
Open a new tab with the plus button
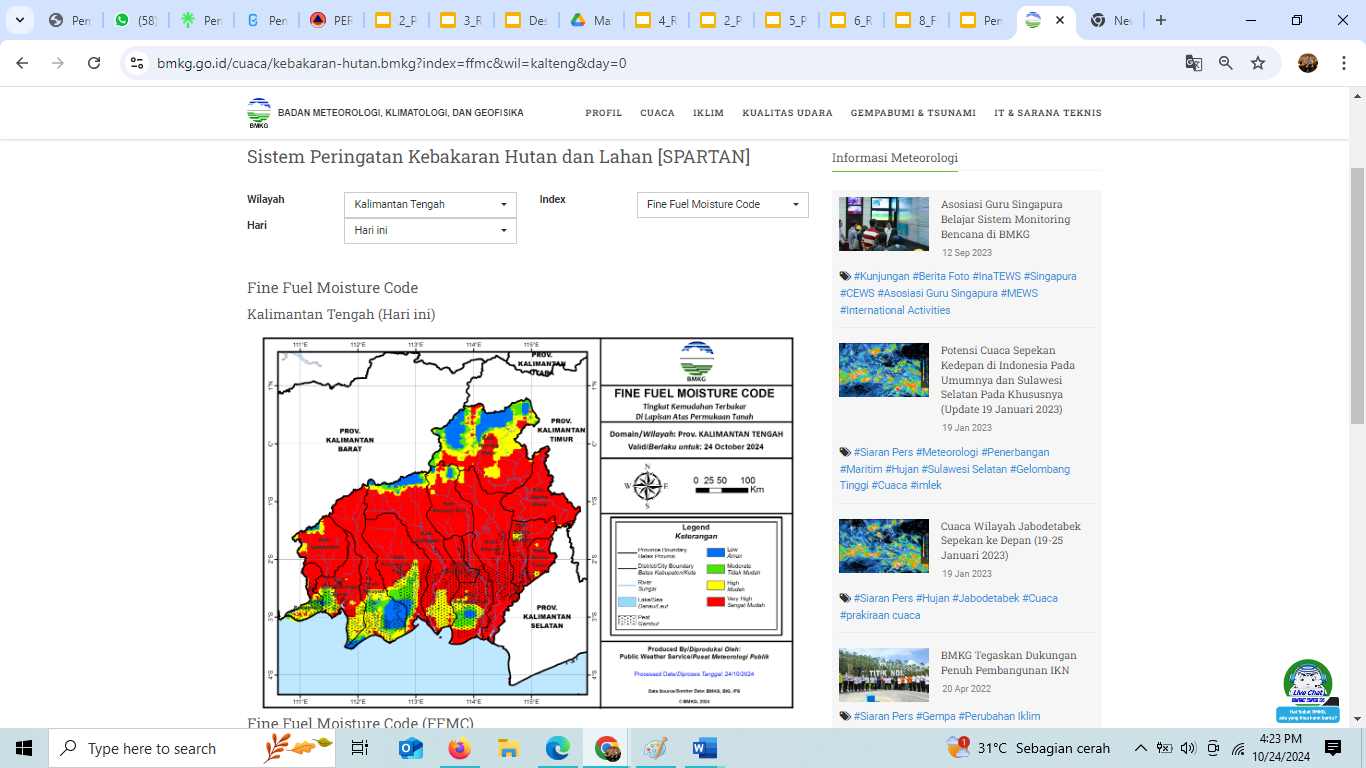pyautogui.click(x=1161, y=20)
